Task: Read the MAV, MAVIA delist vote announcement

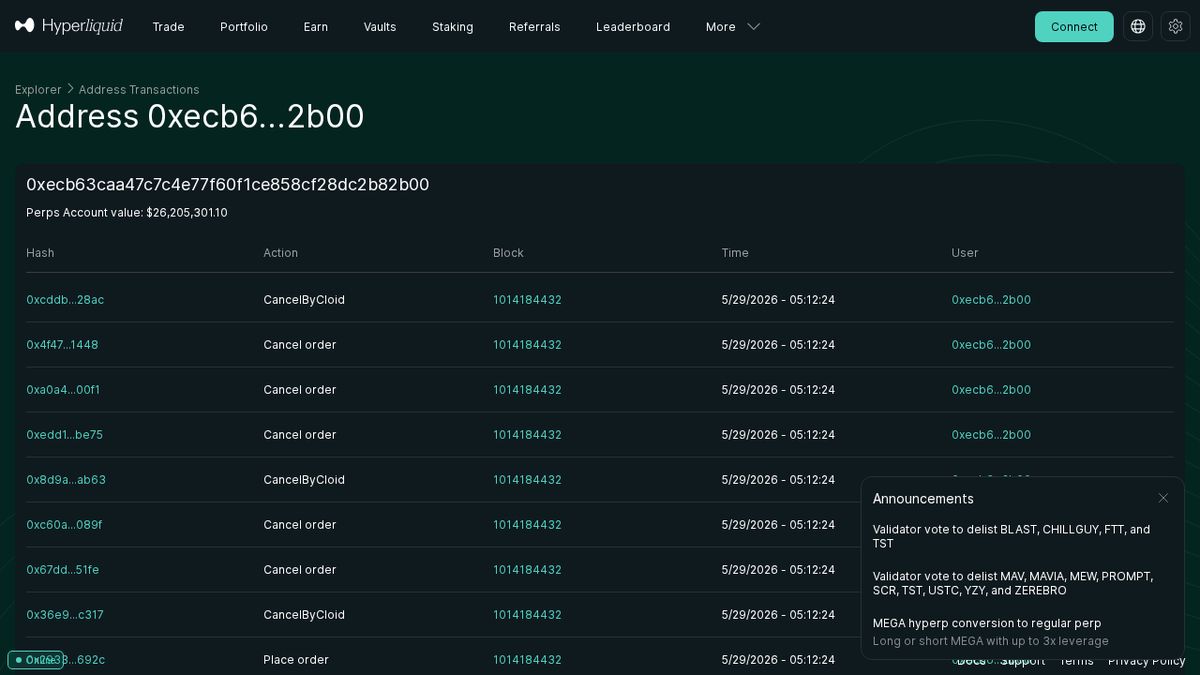Action: pyautogui.click(x=1013, y=583)
